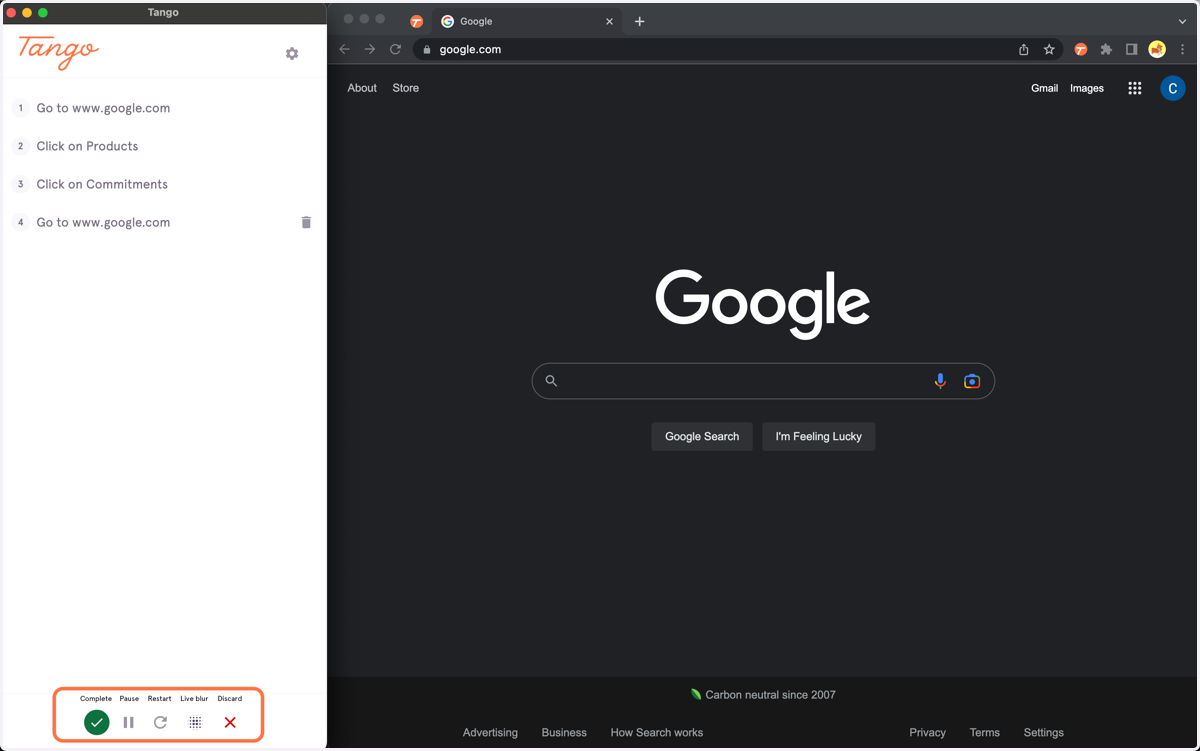Open How Search works link
1200x751 pixels.
[x=657, y=733]
